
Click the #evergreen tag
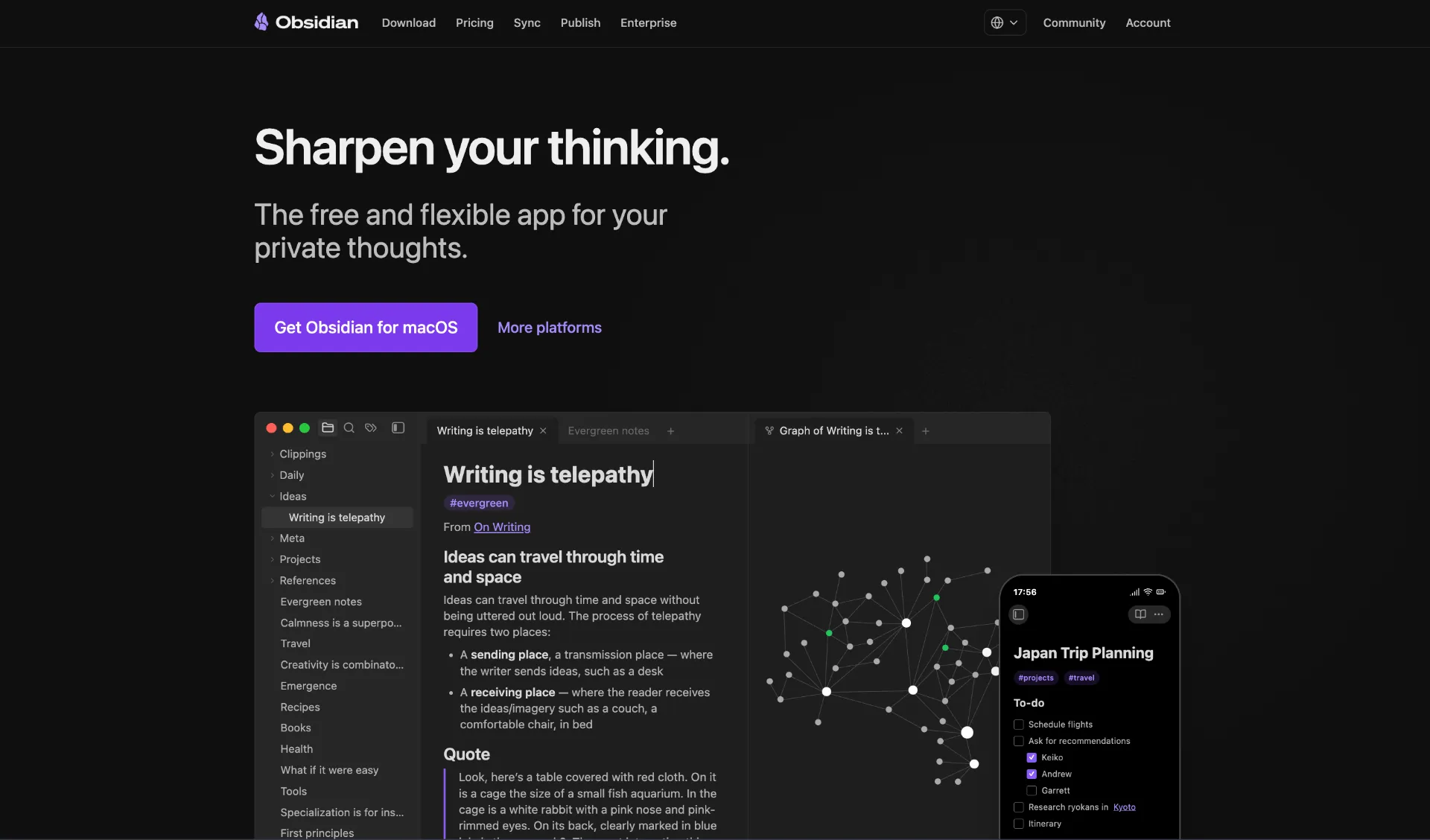pyautogui.click(x=479, y=503)
